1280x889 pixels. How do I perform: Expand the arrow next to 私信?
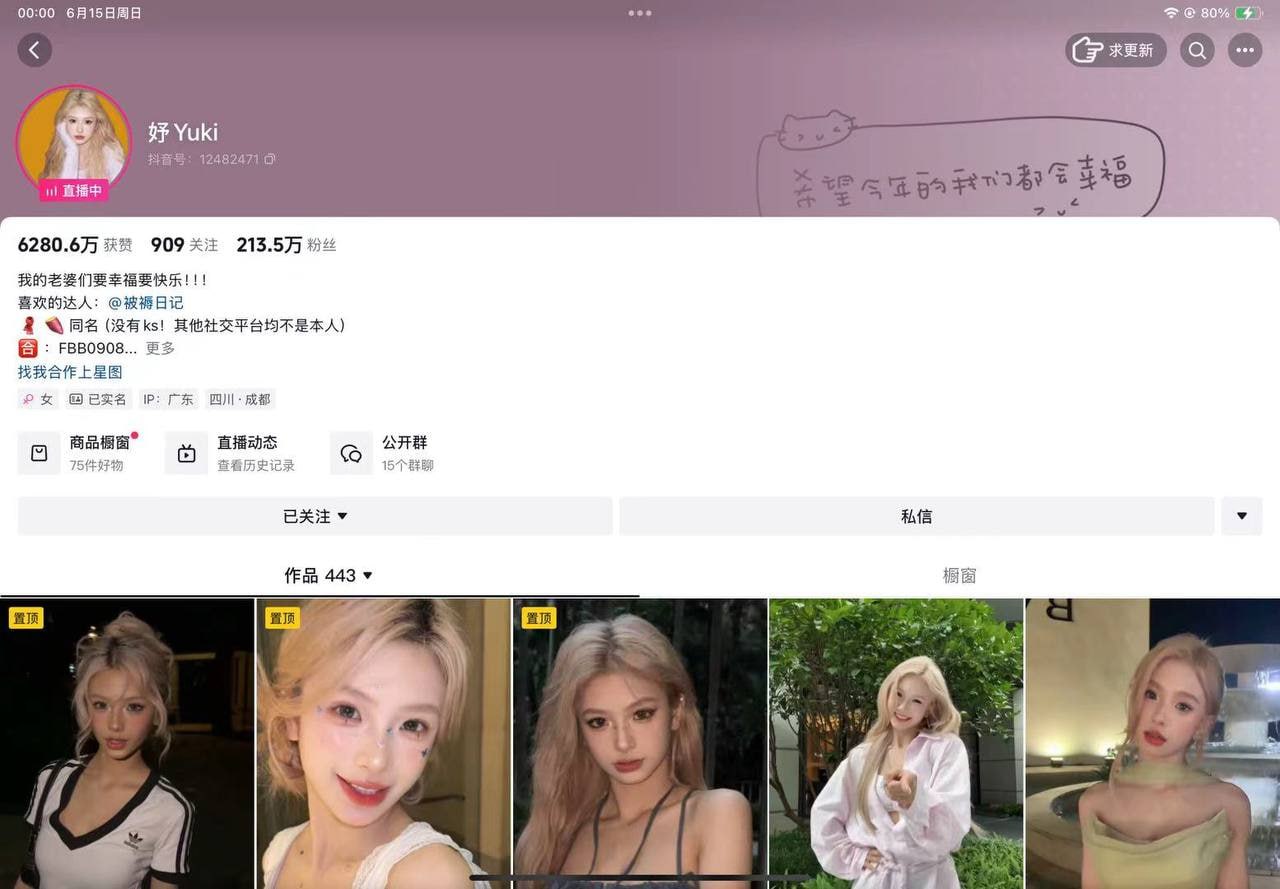tap(1242, 516)
